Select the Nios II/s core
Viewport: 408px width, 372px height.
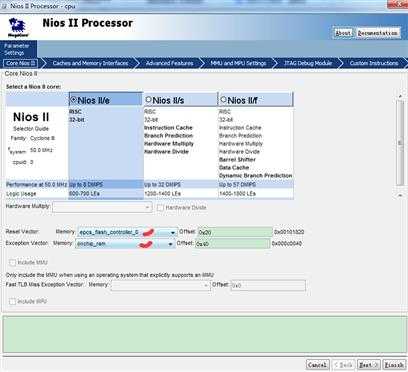pyautogui.click(x=148, y=99)
